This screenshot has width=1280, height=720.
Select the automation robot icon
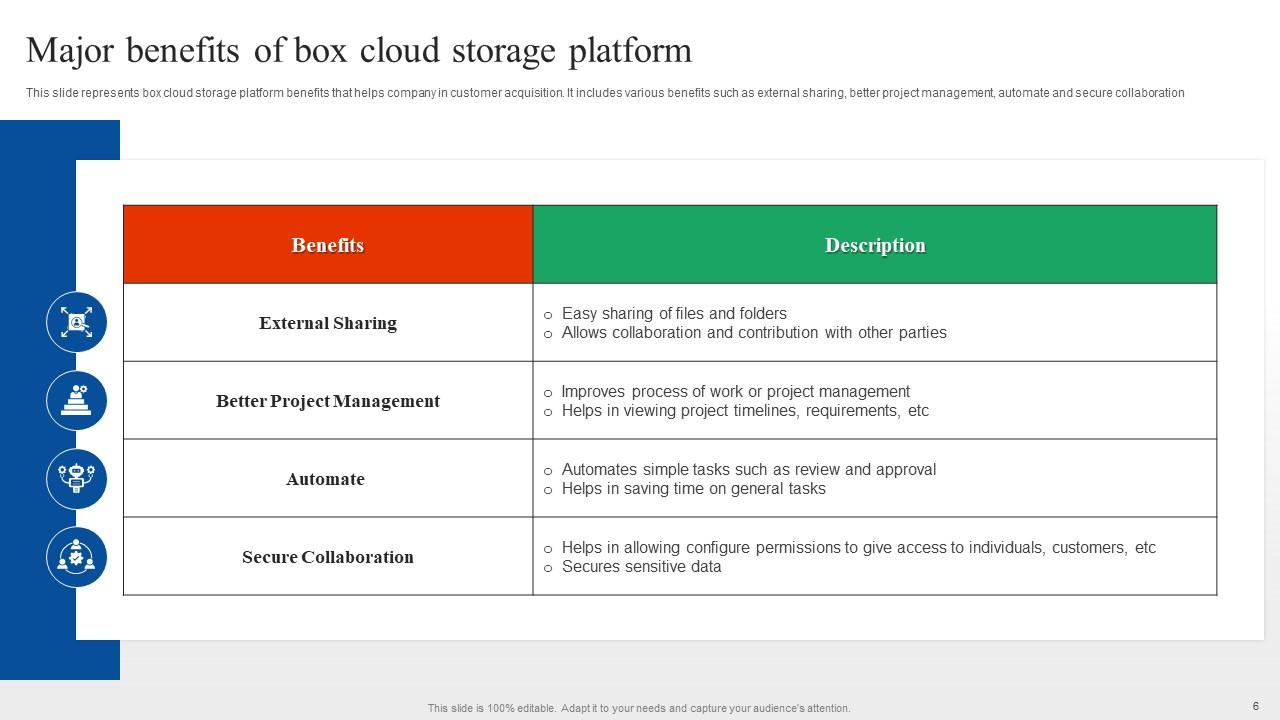[77, 478]
